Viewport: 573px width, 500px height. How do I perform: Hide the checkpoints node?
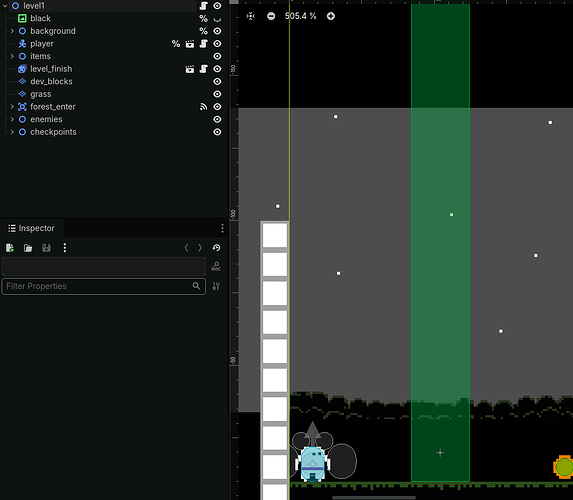pyautogui.click(x=217, y=132)
